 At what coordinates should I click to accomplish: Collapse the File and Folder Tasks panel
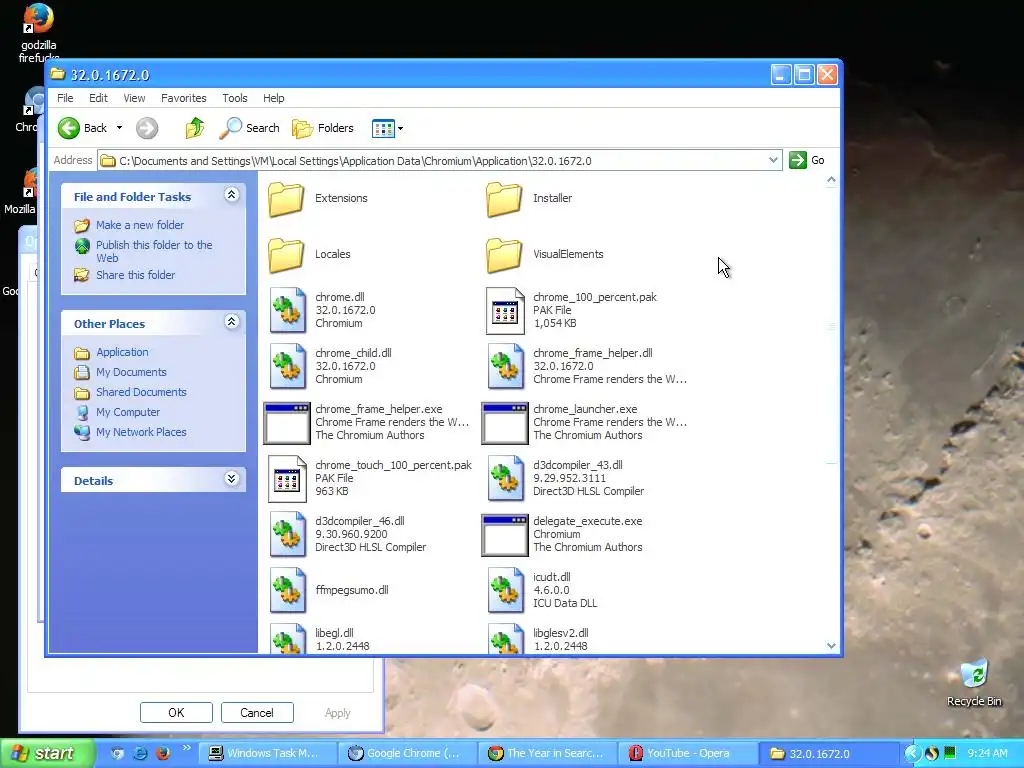click(x=231, y=195)
